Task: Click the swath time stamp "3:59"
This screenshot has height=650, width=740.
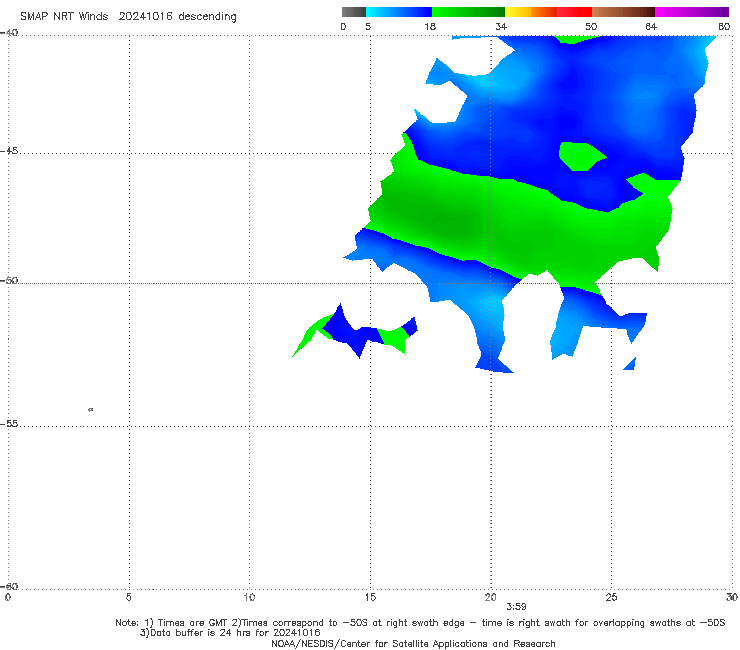Action: (516, 607)
